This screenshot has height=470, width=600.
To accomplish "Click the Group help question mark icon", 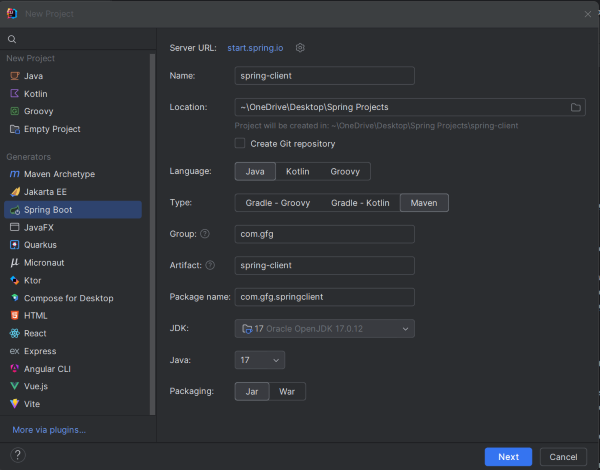I will 205,234.
